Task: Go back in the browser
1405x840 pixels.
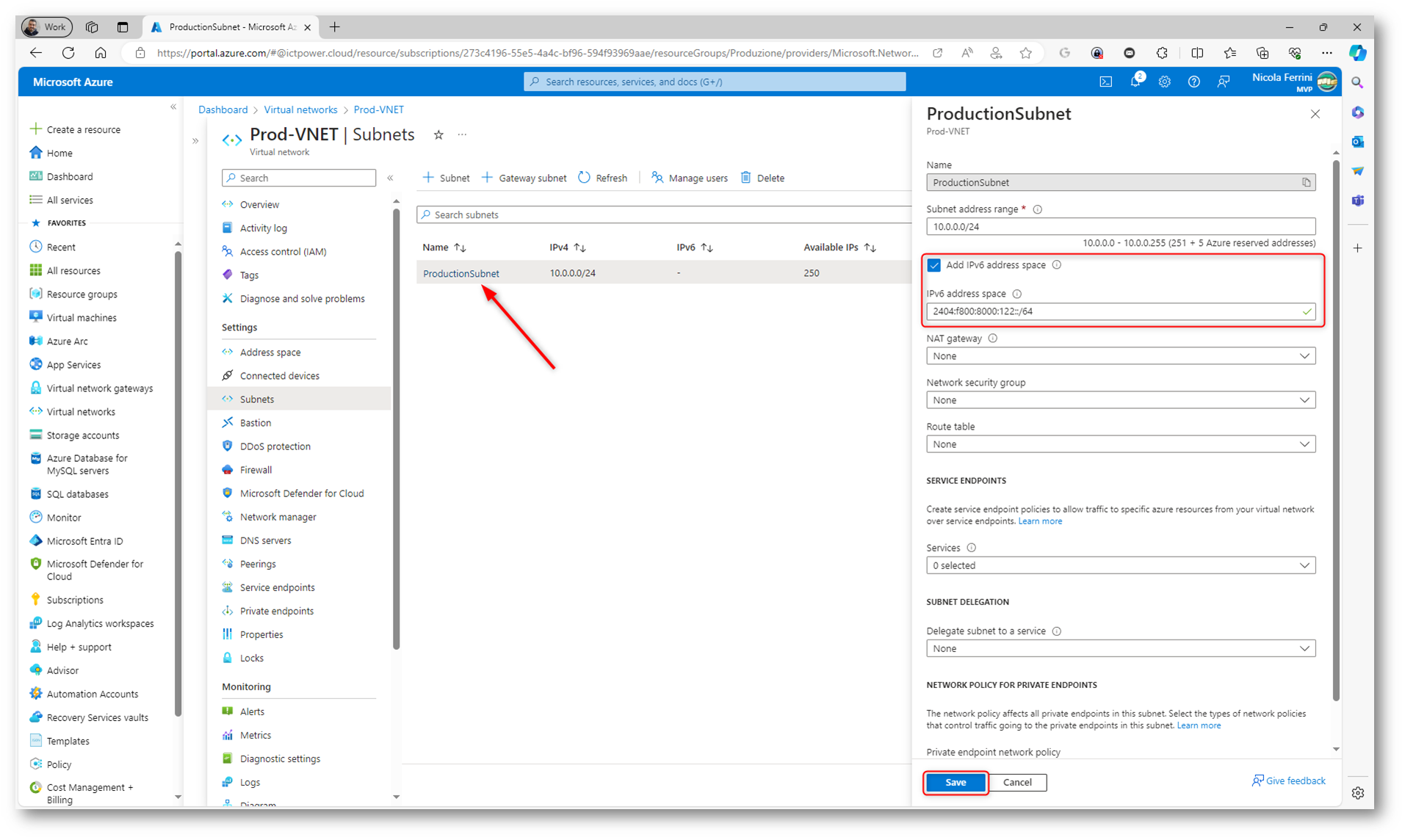Action: 35,53
